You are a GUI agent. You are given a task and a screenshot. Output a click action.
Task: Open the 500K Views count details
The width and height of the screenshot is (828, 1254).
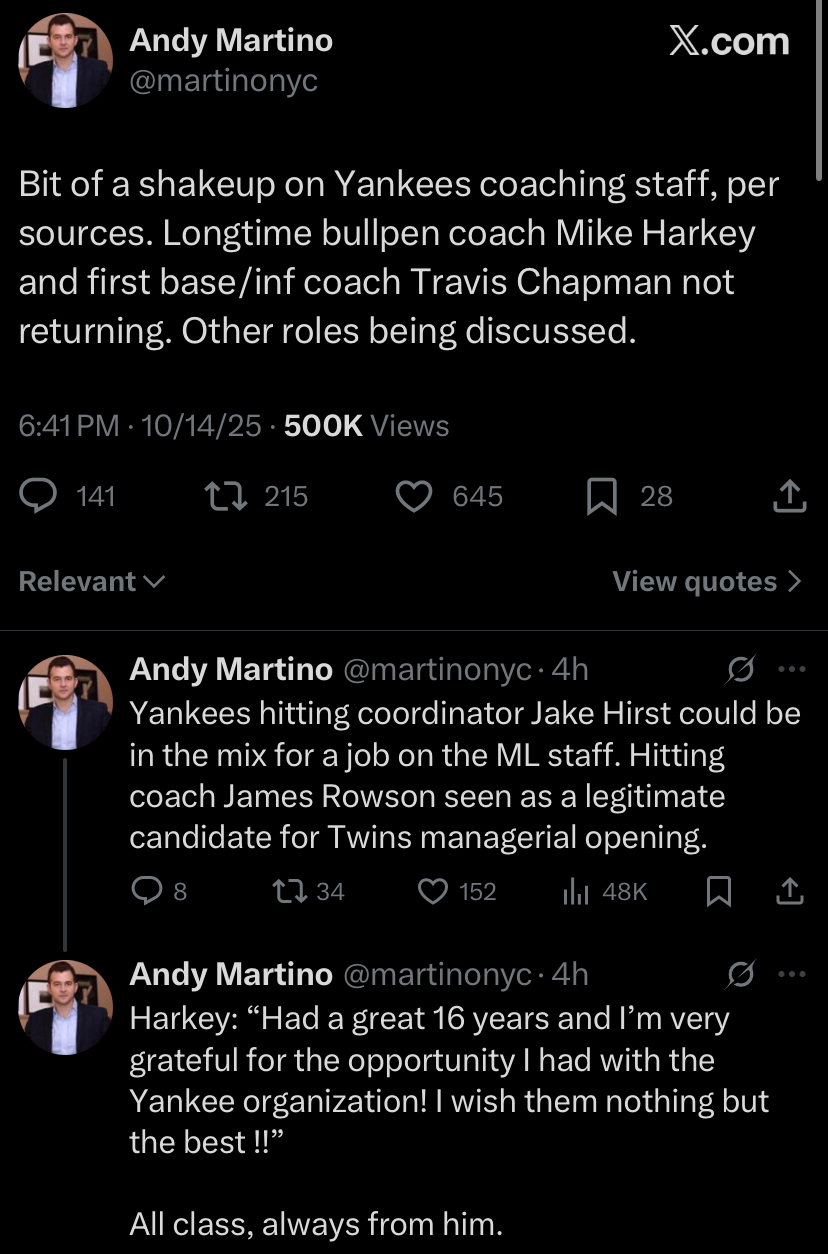point(366,425)
